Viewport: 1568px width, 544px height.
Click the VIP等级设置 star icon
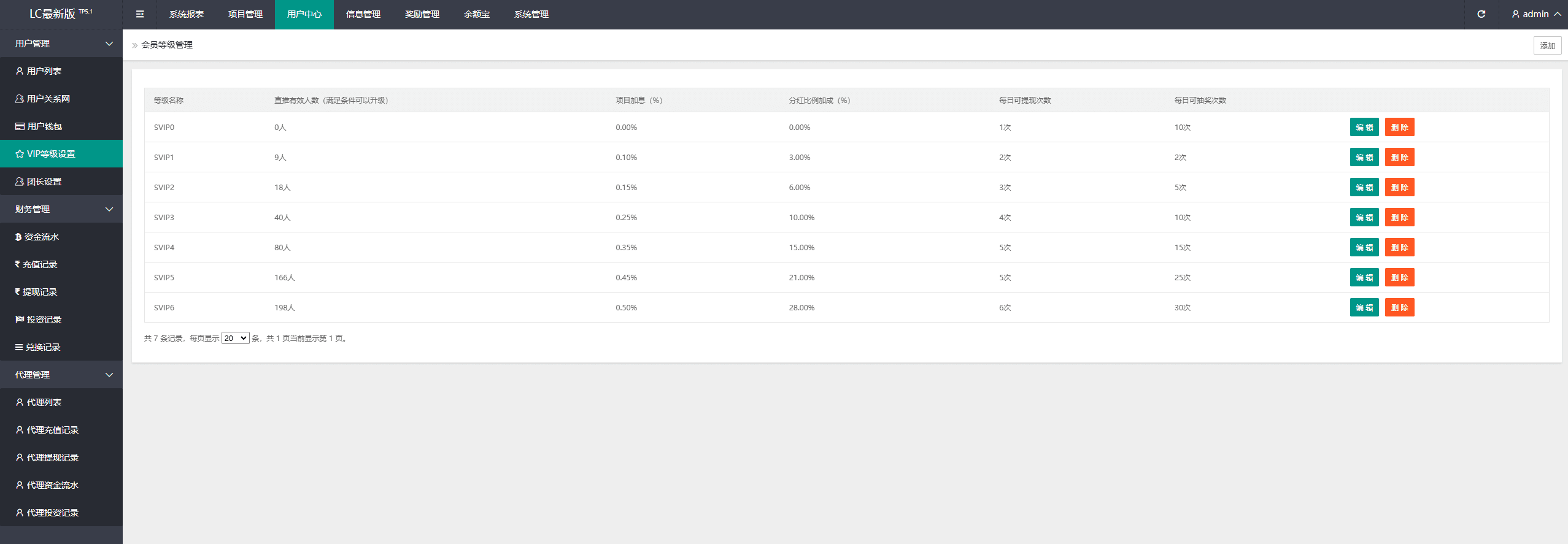point(20,154)
